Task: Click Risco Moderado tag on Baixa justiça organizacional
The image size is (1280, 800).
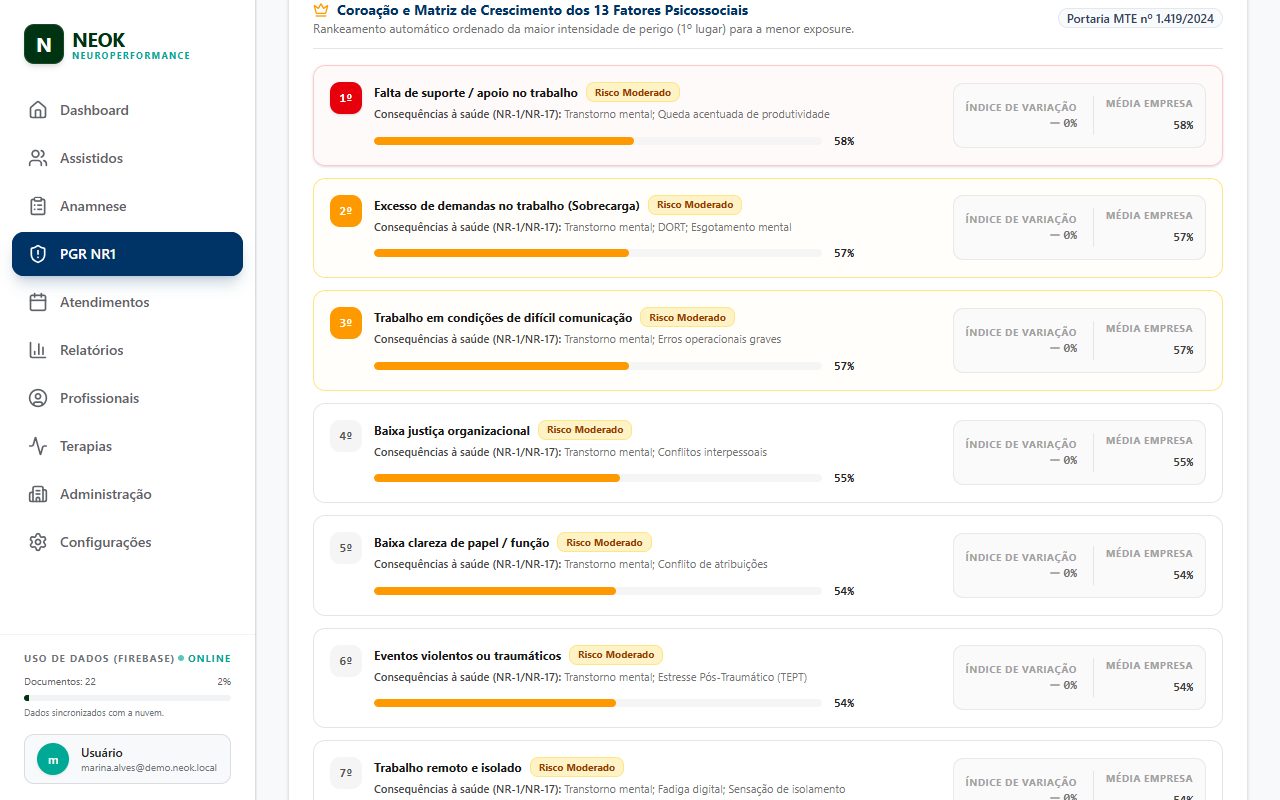Action: 585,430
